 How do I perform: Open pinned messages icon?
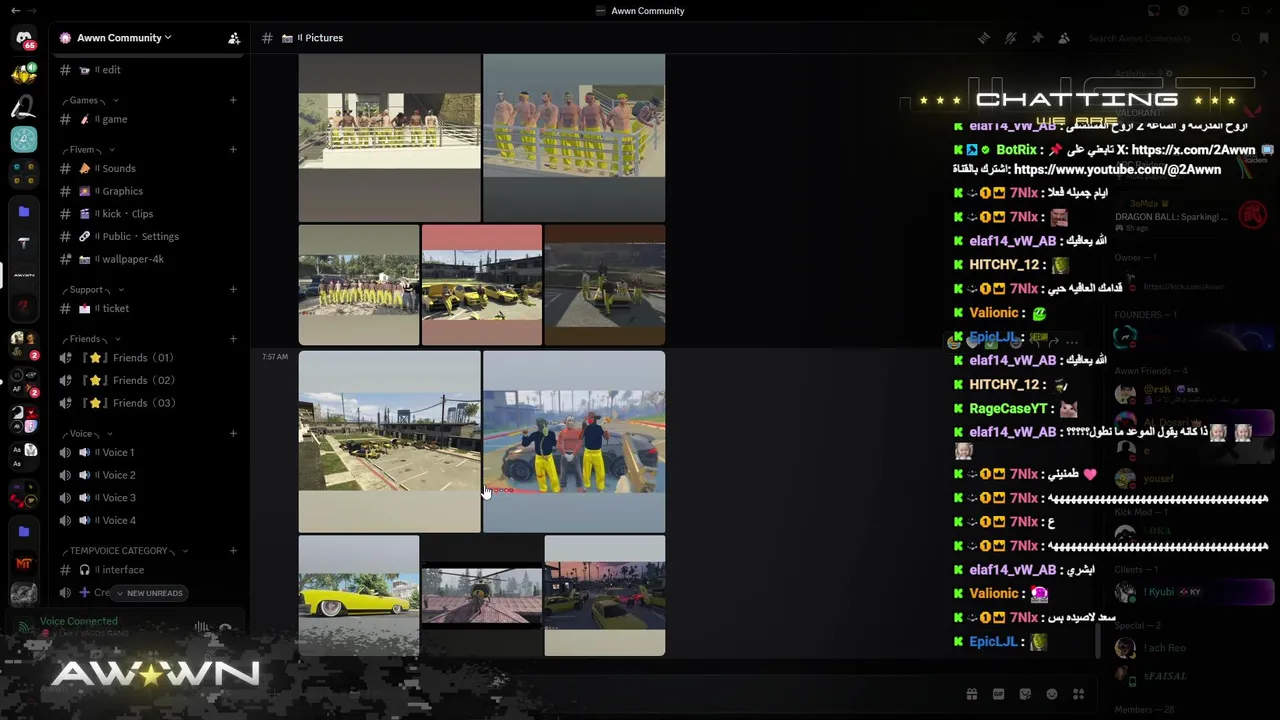click(1037, 38)
